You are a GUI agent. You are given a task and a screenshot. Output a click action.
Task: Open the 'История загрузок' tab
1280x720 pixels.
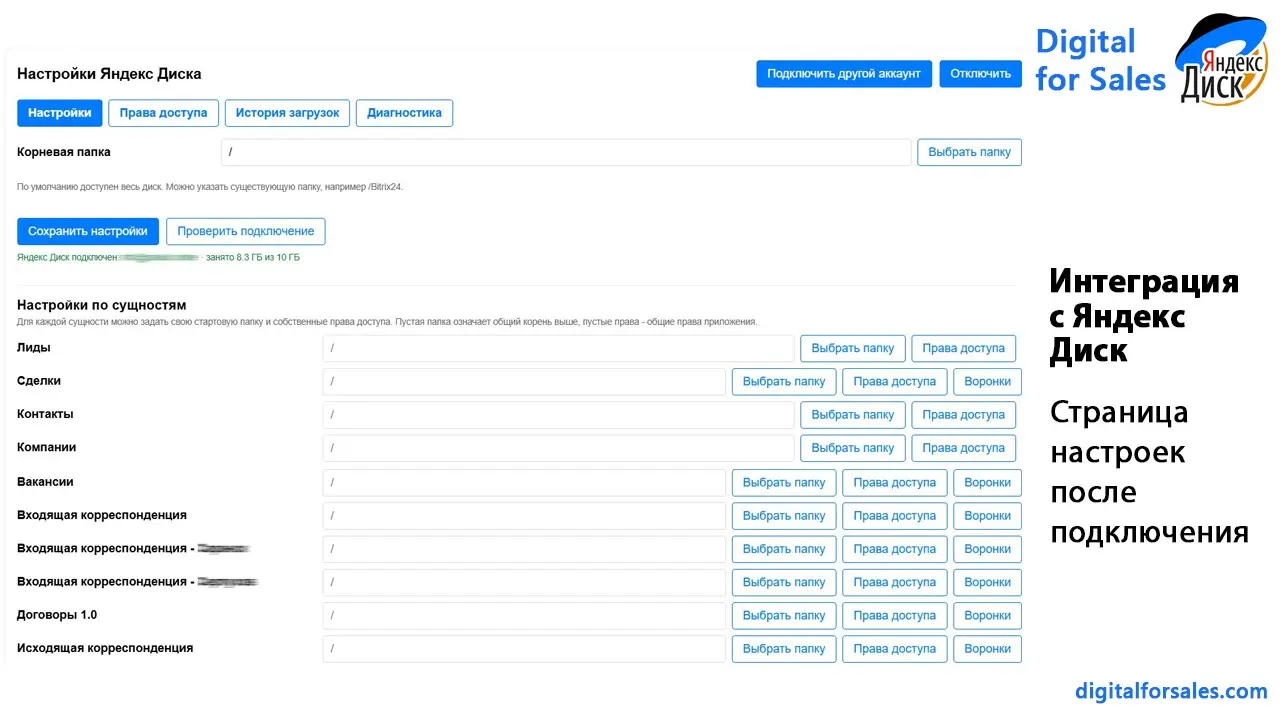[287, 113]
